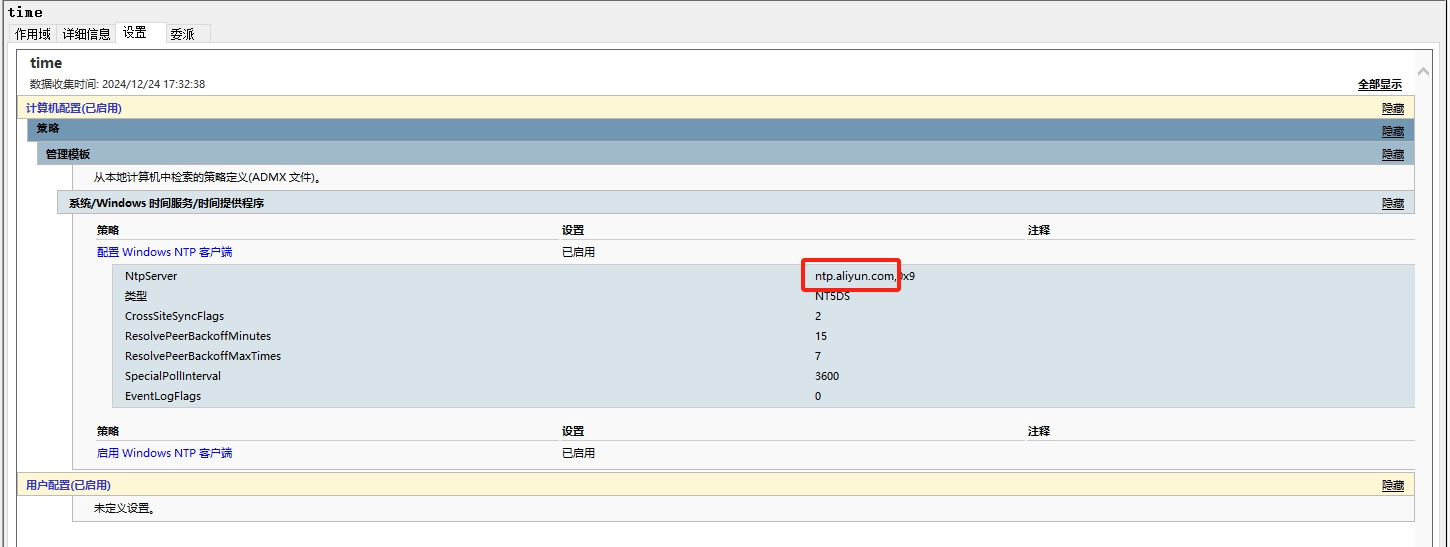Hide the 策略 section
The image size is (1450, 547).
pyautogui.click(x=1393, y=131)
